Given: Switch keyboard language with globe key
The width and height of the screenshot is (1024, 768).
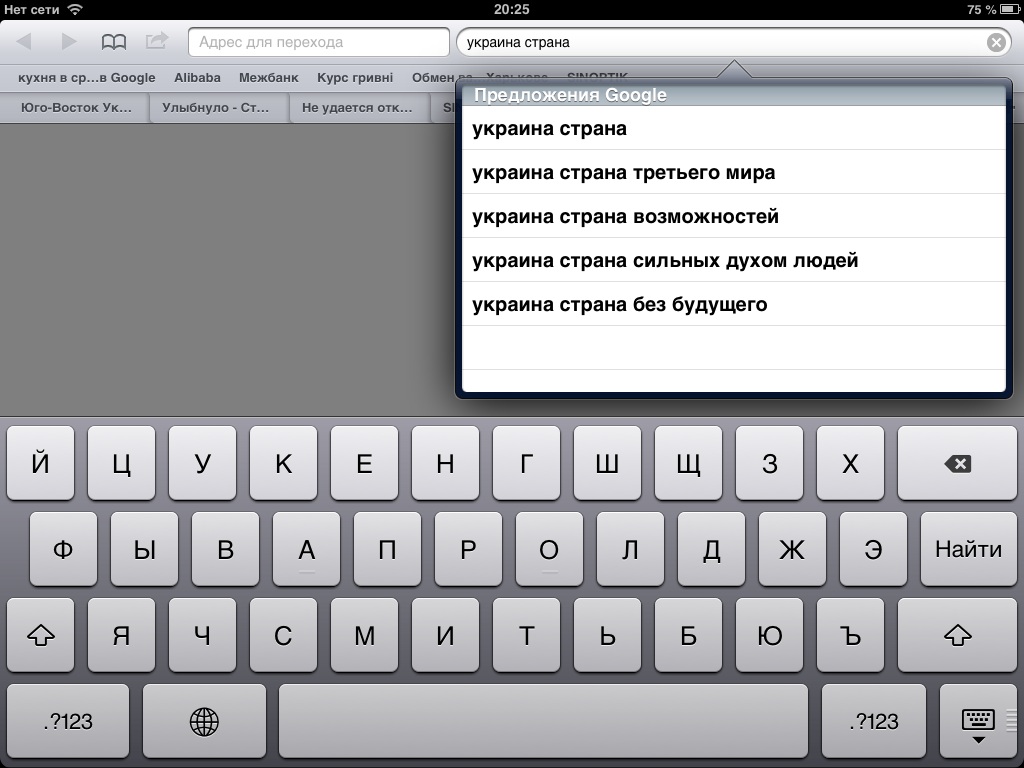Looking at the screenshot, I should 204,722.
